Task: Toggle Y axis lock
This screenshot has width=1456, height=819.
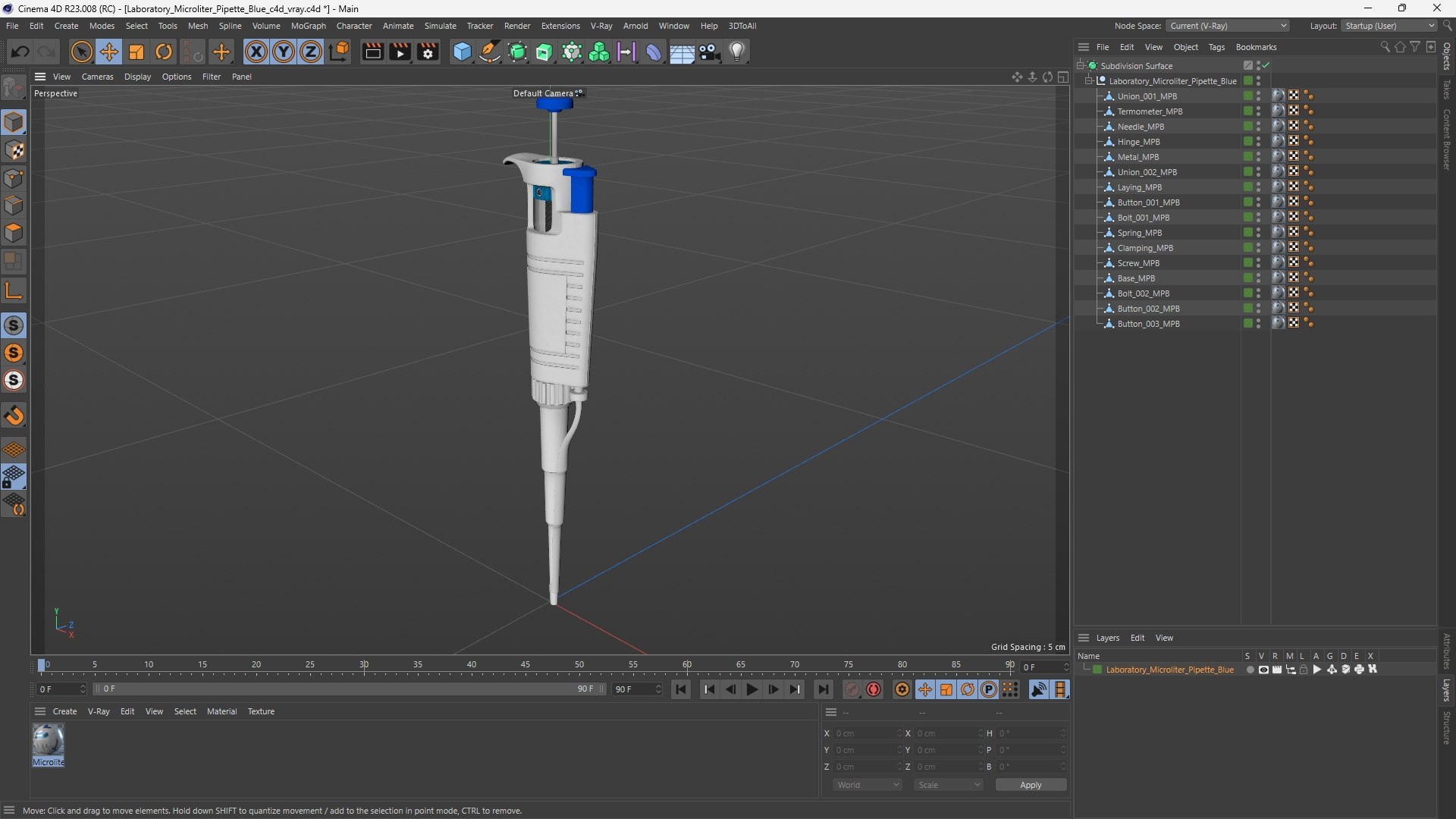Action: point(284,52)
